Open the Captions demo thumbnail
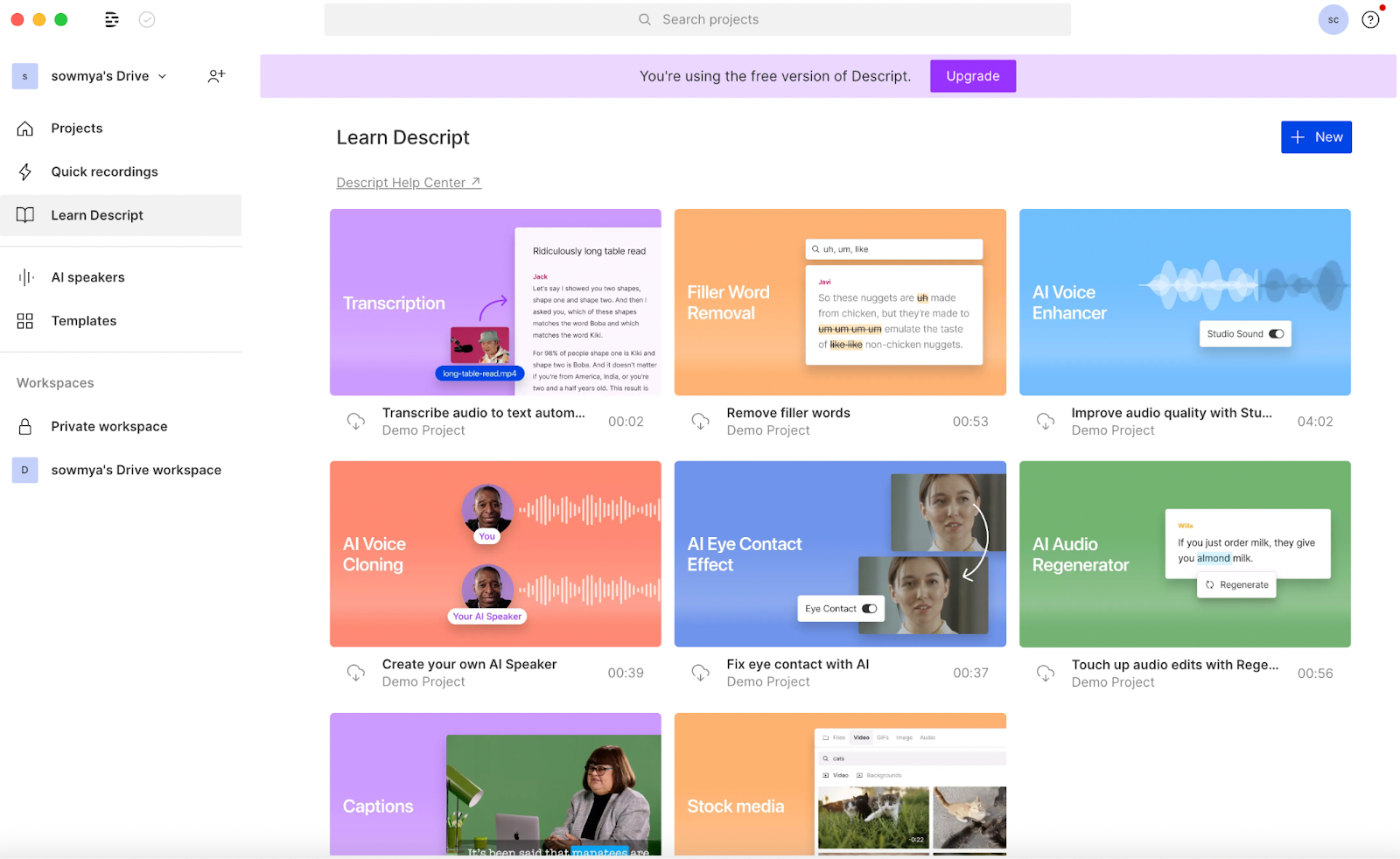 point(495,784)
